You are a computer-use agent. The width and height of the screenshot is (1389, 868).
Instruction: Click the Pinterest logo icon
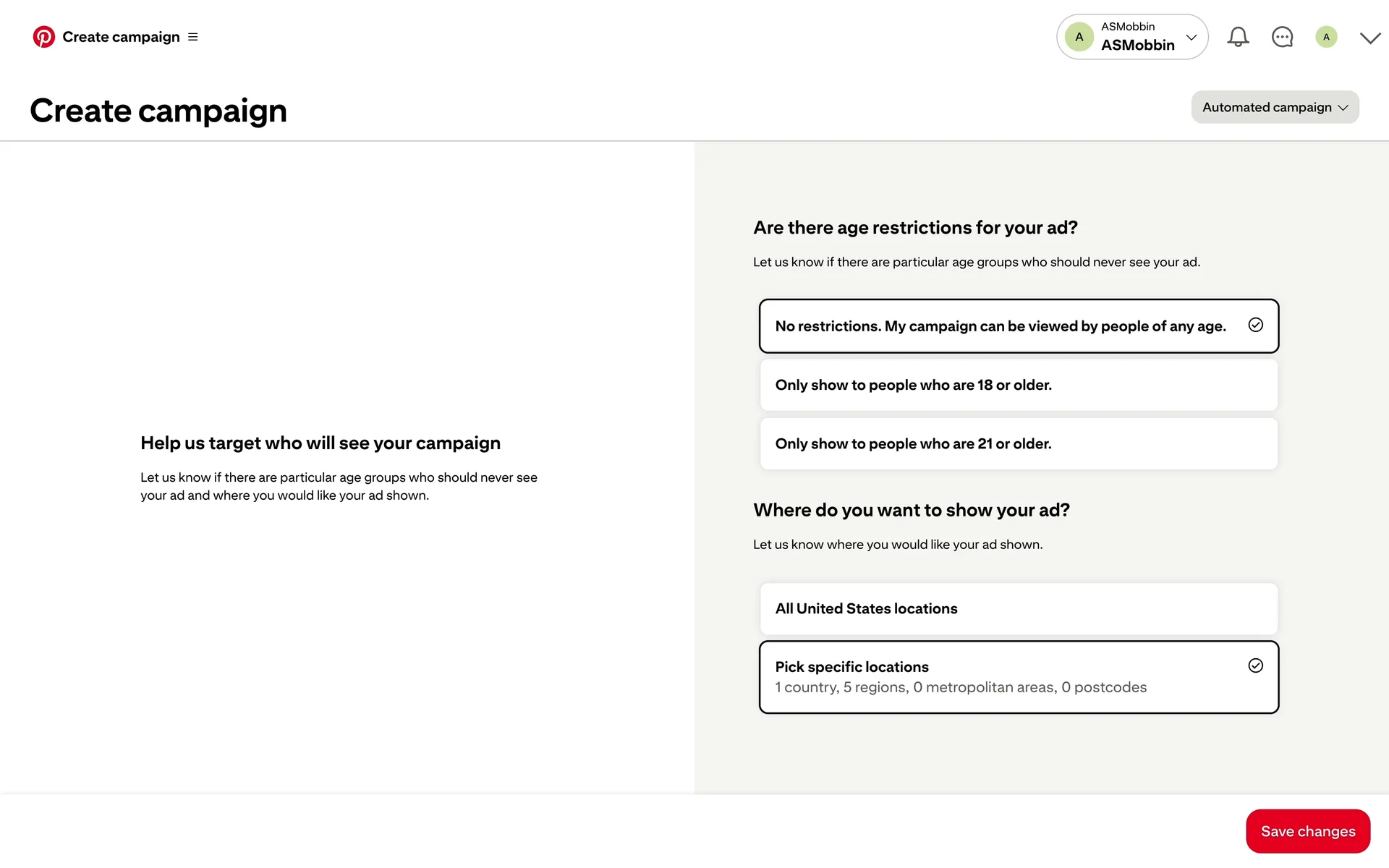click(x=43, y=37)
